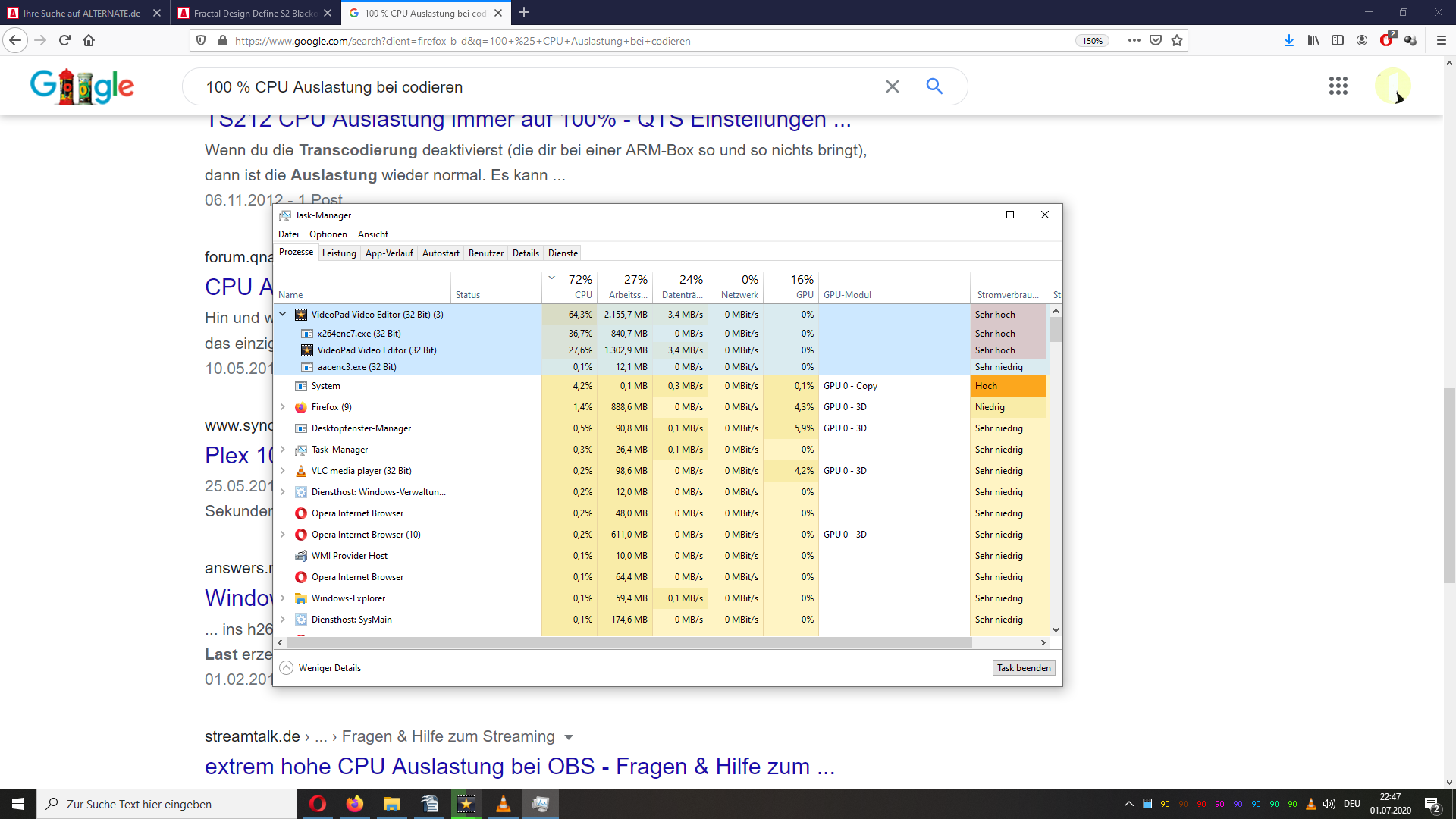Open VLC from the Windows taskbar
1456x819 pixels.
(503, 804)
